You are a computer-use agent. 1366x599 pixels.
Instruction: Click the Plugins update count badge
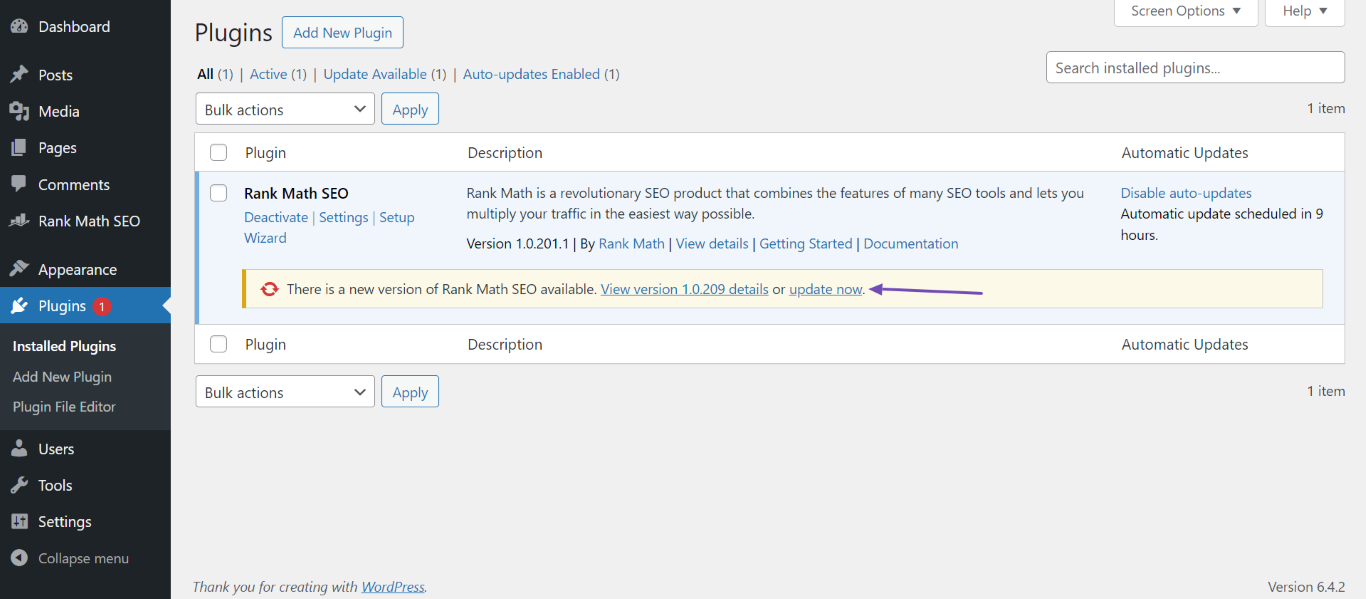tap(102, 306)
